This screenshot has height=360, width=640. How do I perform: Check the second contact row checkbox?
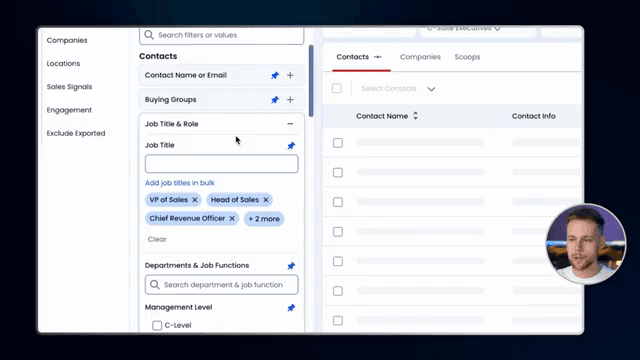pos(338,173)
